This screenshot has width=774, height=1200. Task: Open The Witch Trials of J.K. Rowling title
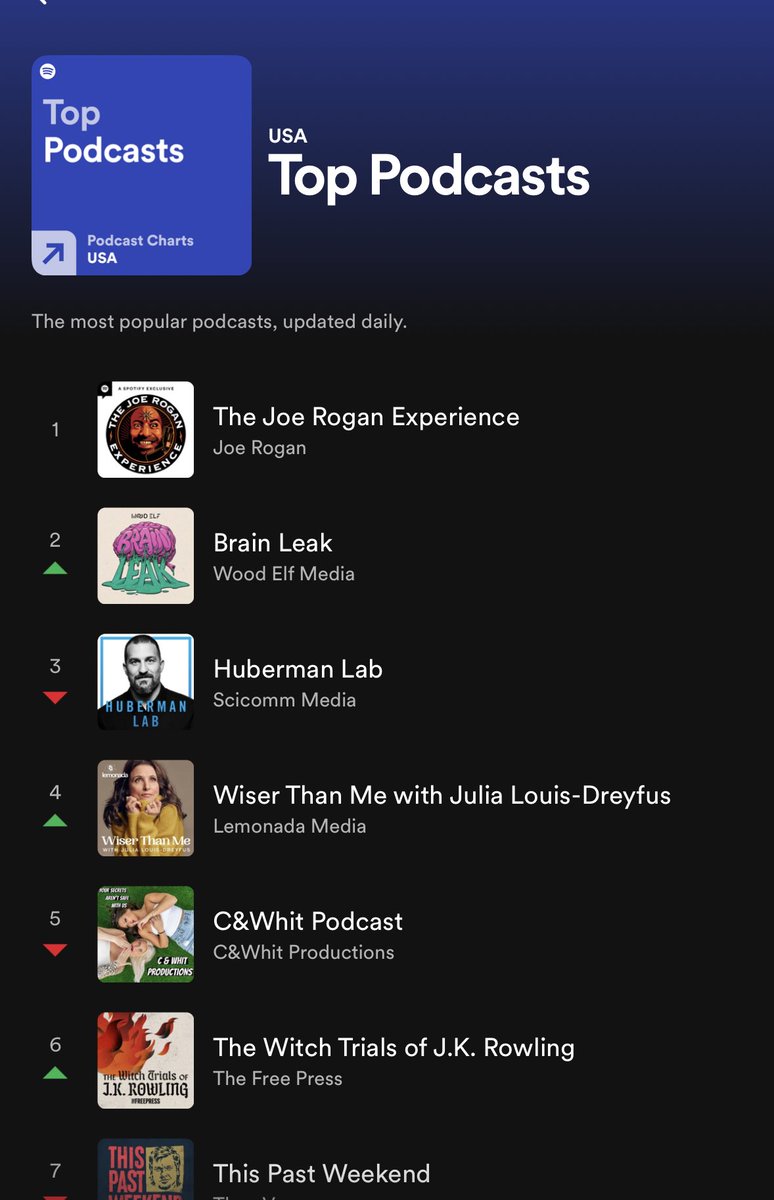coord(394,1047)
